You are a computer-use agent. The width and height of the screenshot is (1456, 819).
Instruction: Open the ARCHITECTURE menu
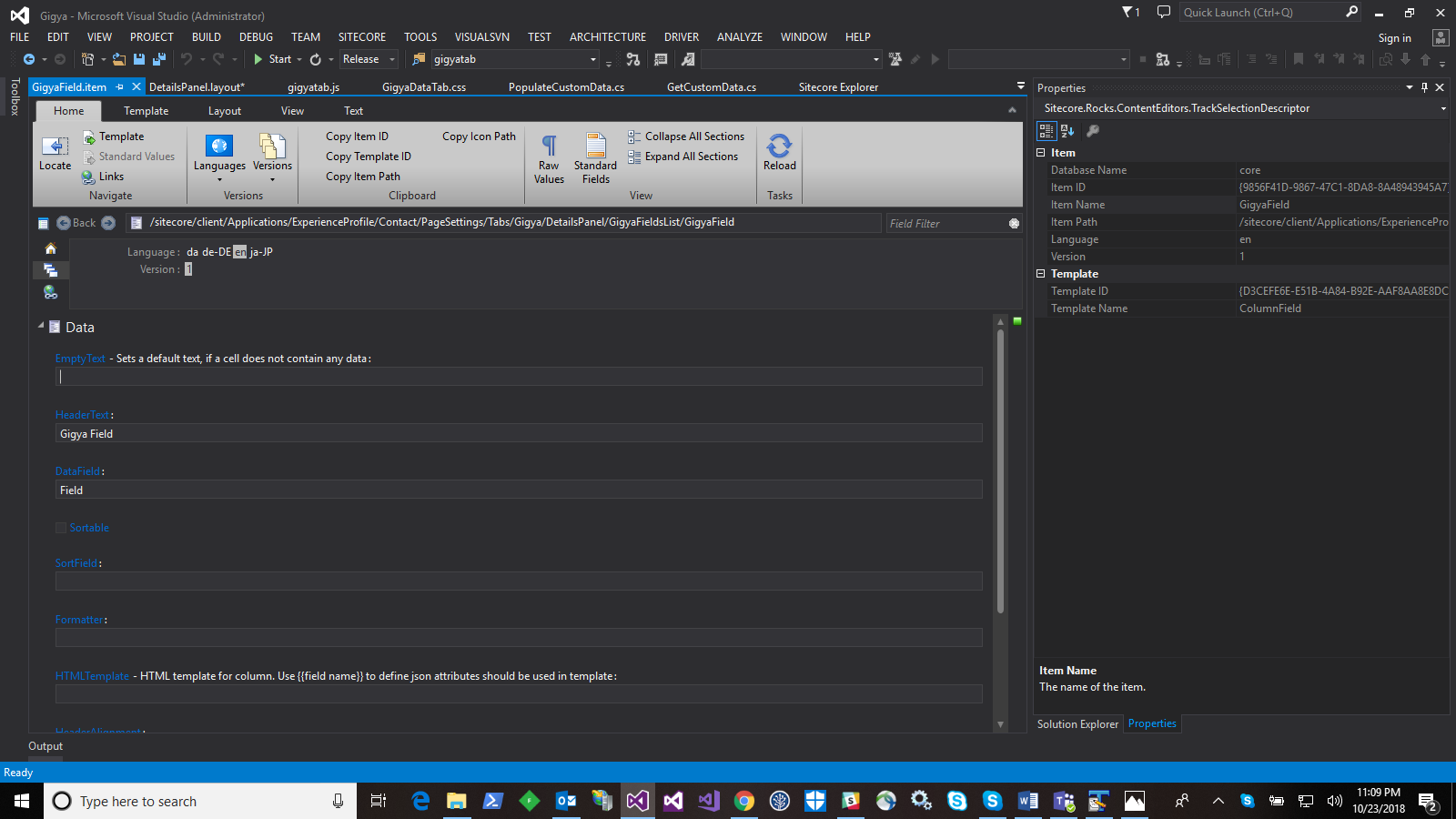point(608,37)
